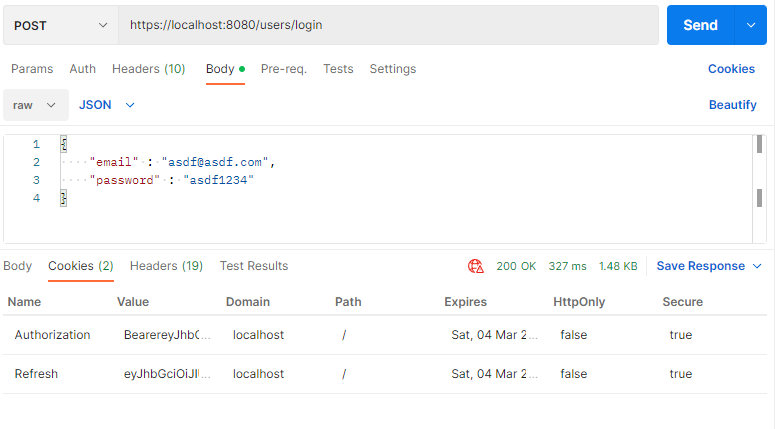This screenshot has width=775, height=429.
Task: Click the Authorization cookie's expiry date
Action: (x=494, y=335)
